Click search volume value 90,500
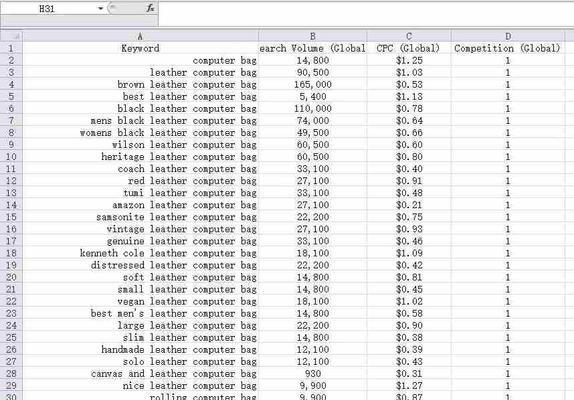The width and height of the screenshot is (574, 400). [312, 72]
